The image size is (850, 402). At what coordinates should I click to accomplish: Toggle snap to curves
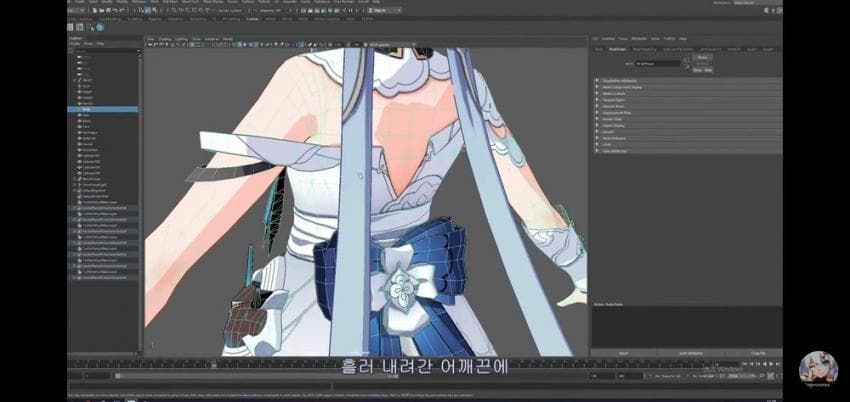point(181,10)
